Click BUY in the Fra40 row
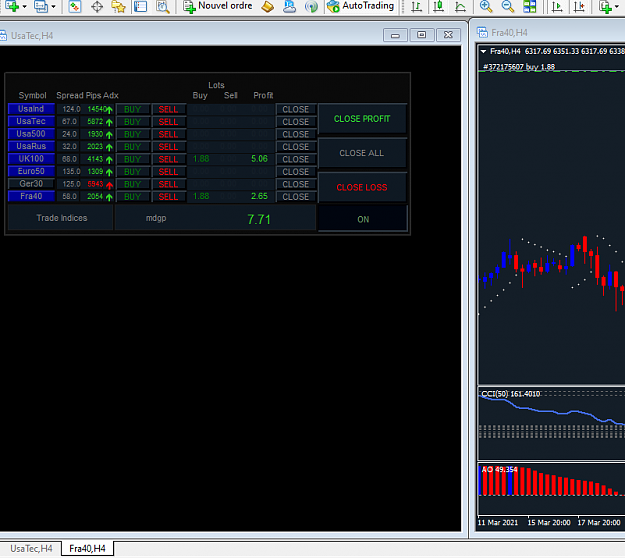The height and width of the screenshot is (558, 625). (133, 196)
